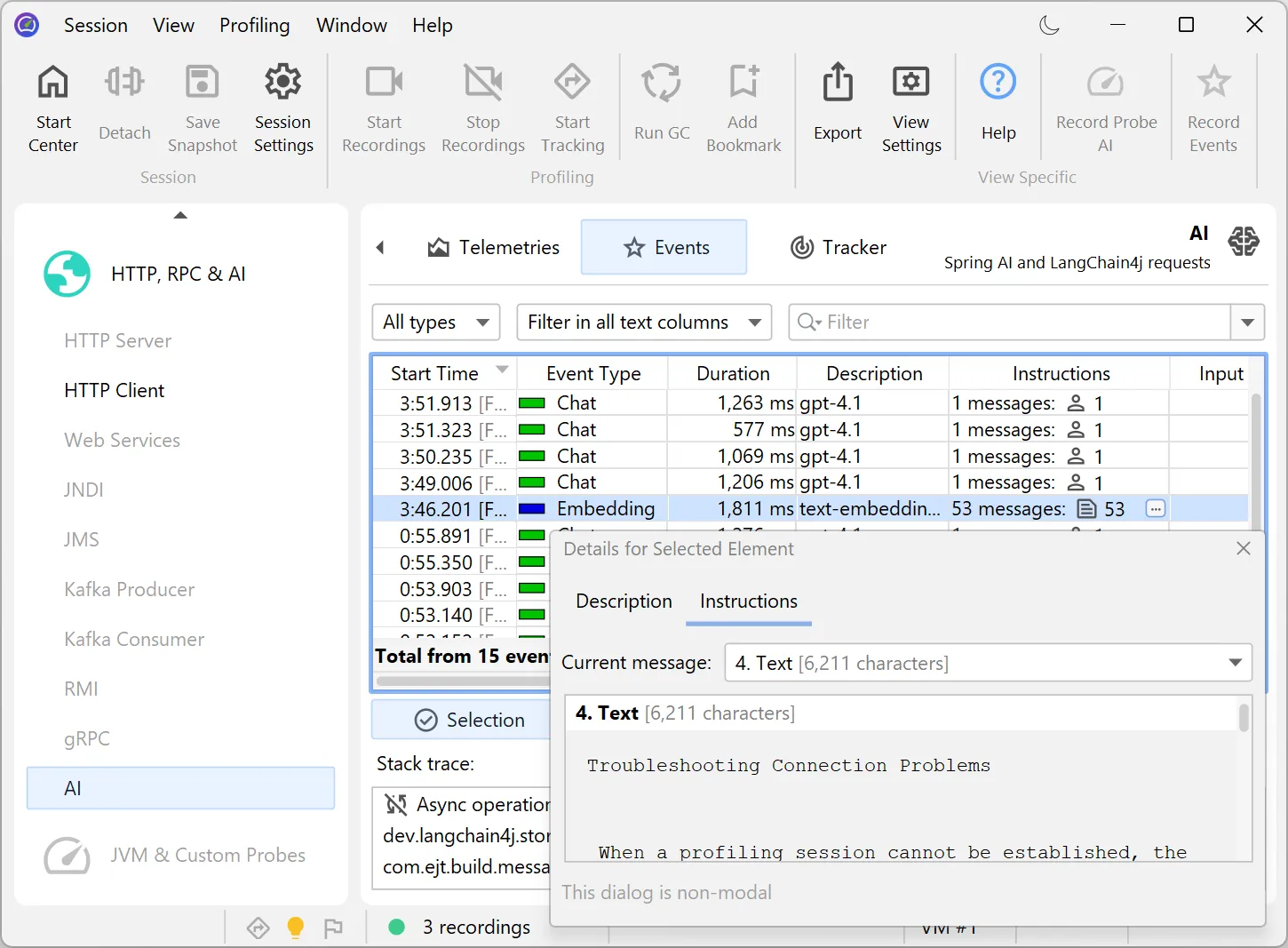Switch to the Tracker tab
The height and width of the screenshot is (948, 1288).
(837, 247)
